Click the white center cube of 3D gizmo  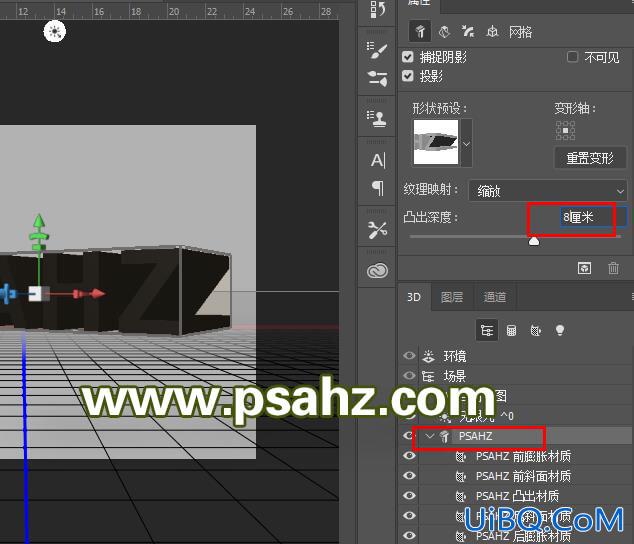(36, 294)
